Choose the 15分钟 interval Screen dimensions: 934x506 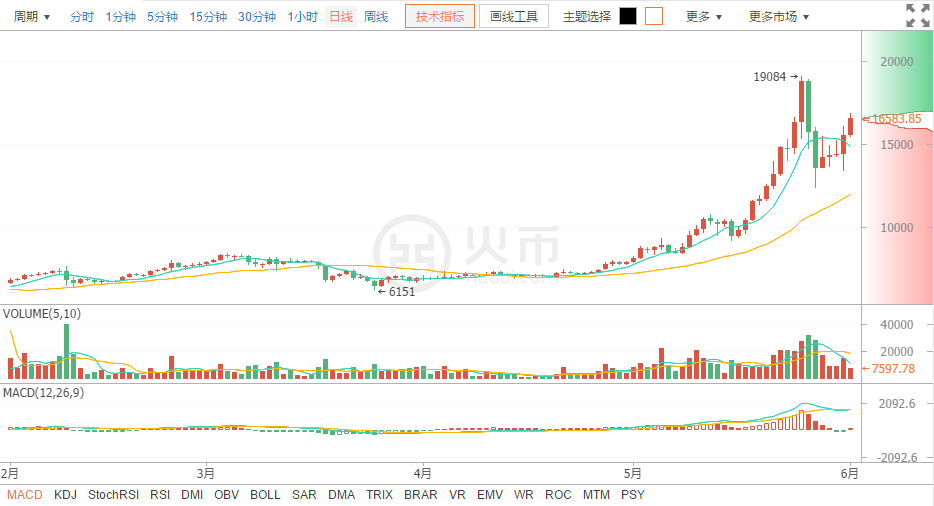pos(208,17)
